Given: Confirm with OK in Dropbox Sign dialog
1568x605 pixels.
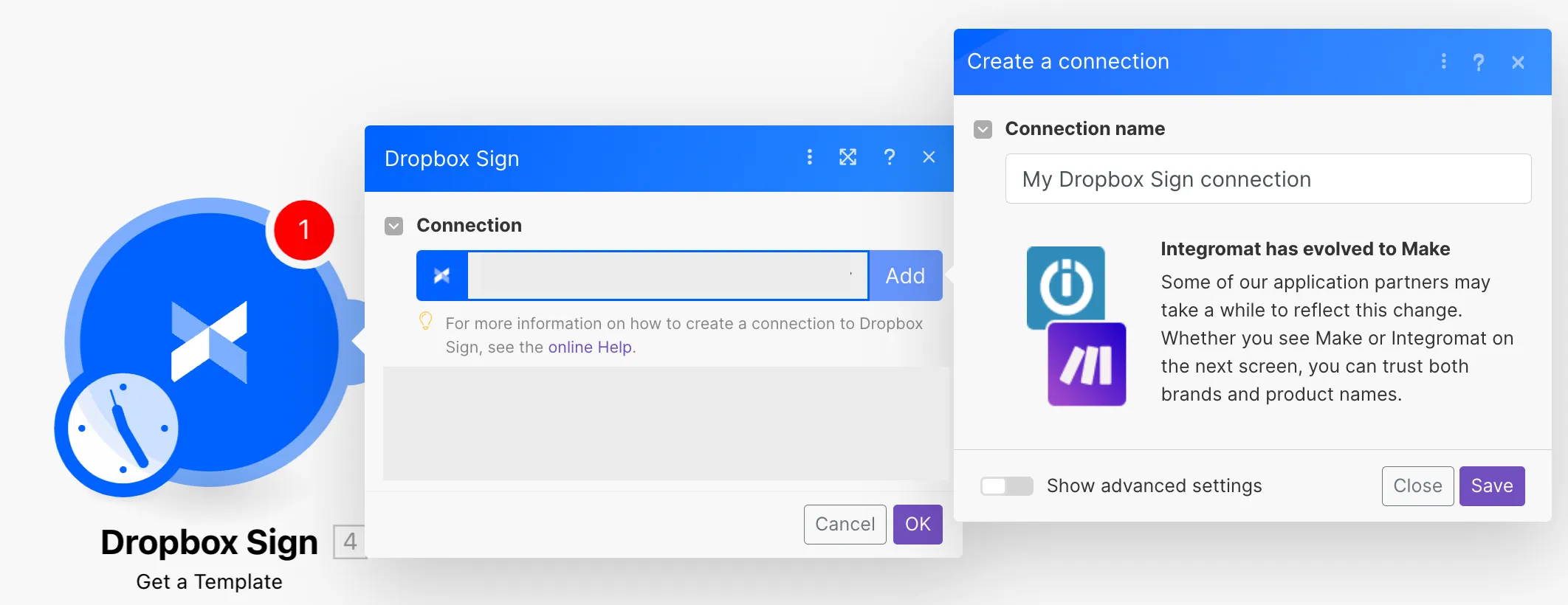Looking at the screenshot, I should pyautogui.click(x=918, y=525).
